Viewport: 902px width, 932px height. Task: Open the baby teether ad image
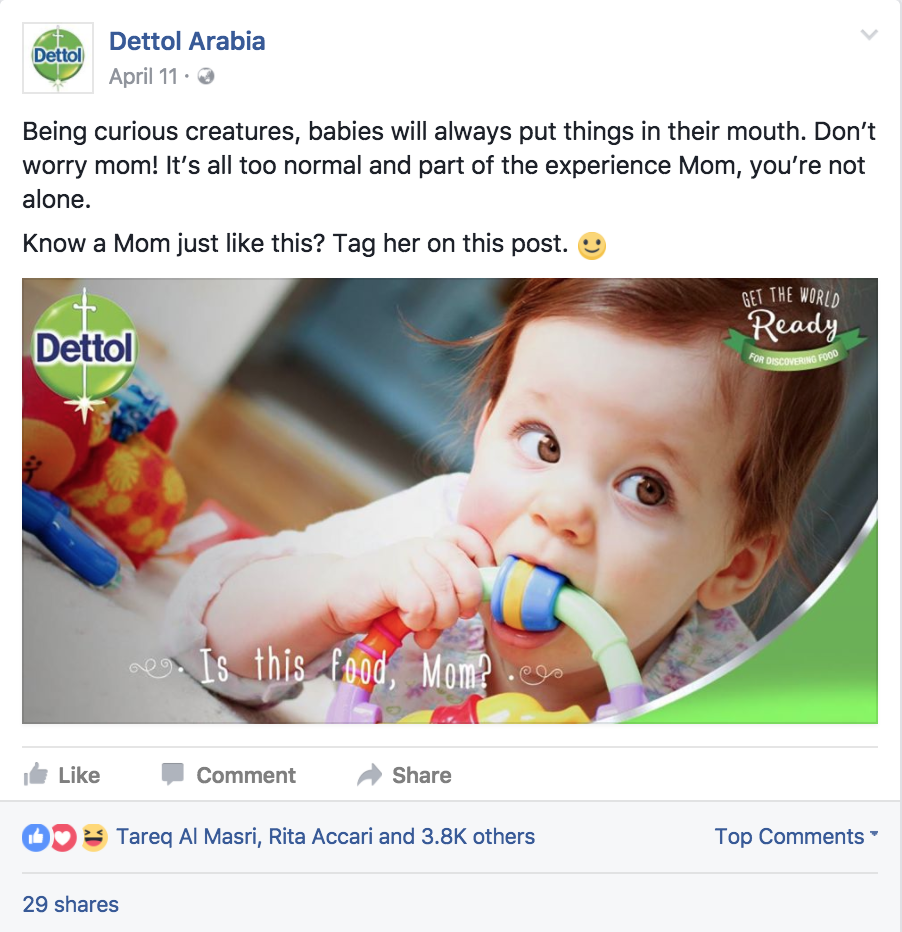(450, 500)
